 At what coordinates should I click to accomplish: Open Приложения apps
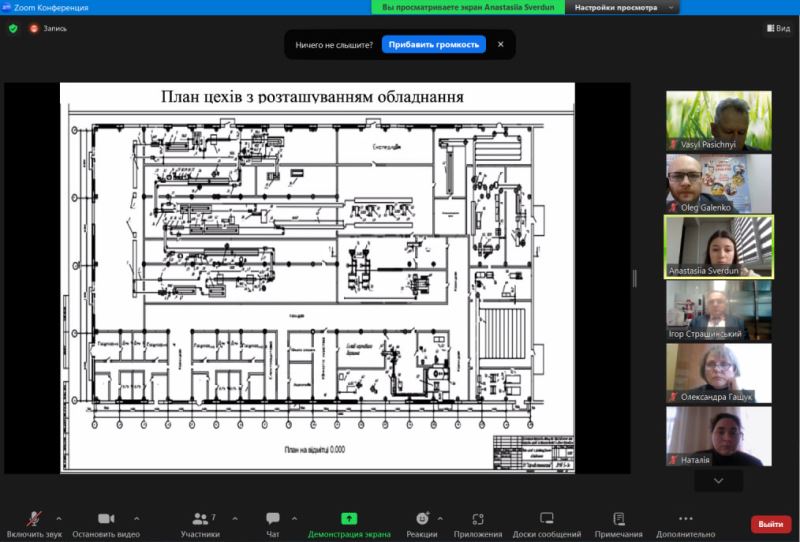(477, 519)
